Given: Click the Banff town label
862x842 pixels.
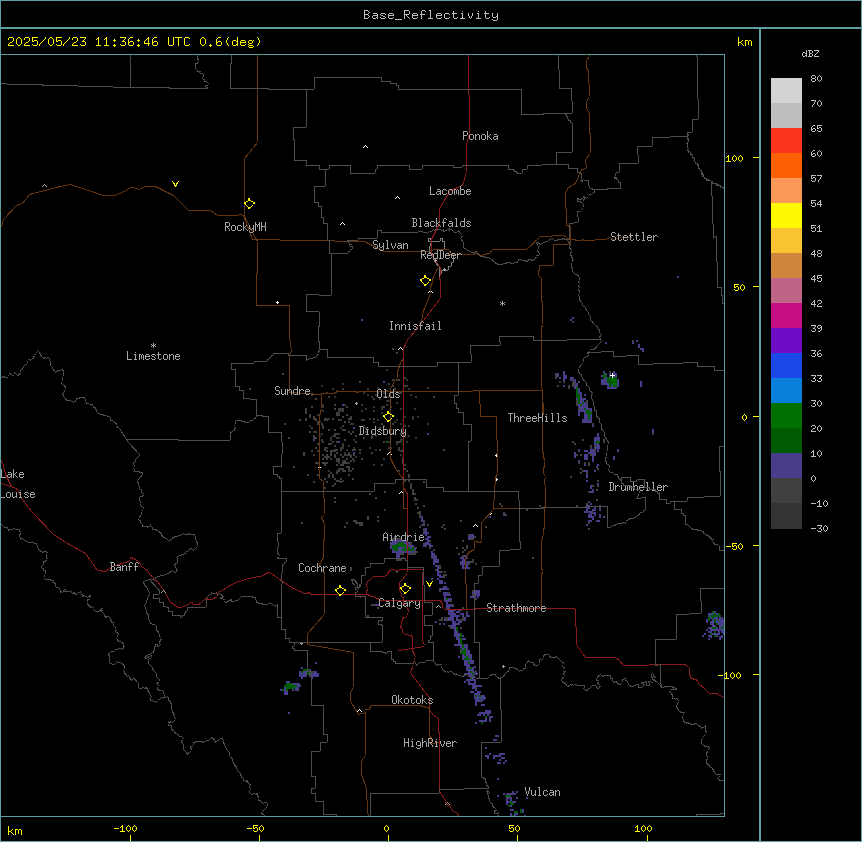Looking at the screenshot, I should [124, 567].
